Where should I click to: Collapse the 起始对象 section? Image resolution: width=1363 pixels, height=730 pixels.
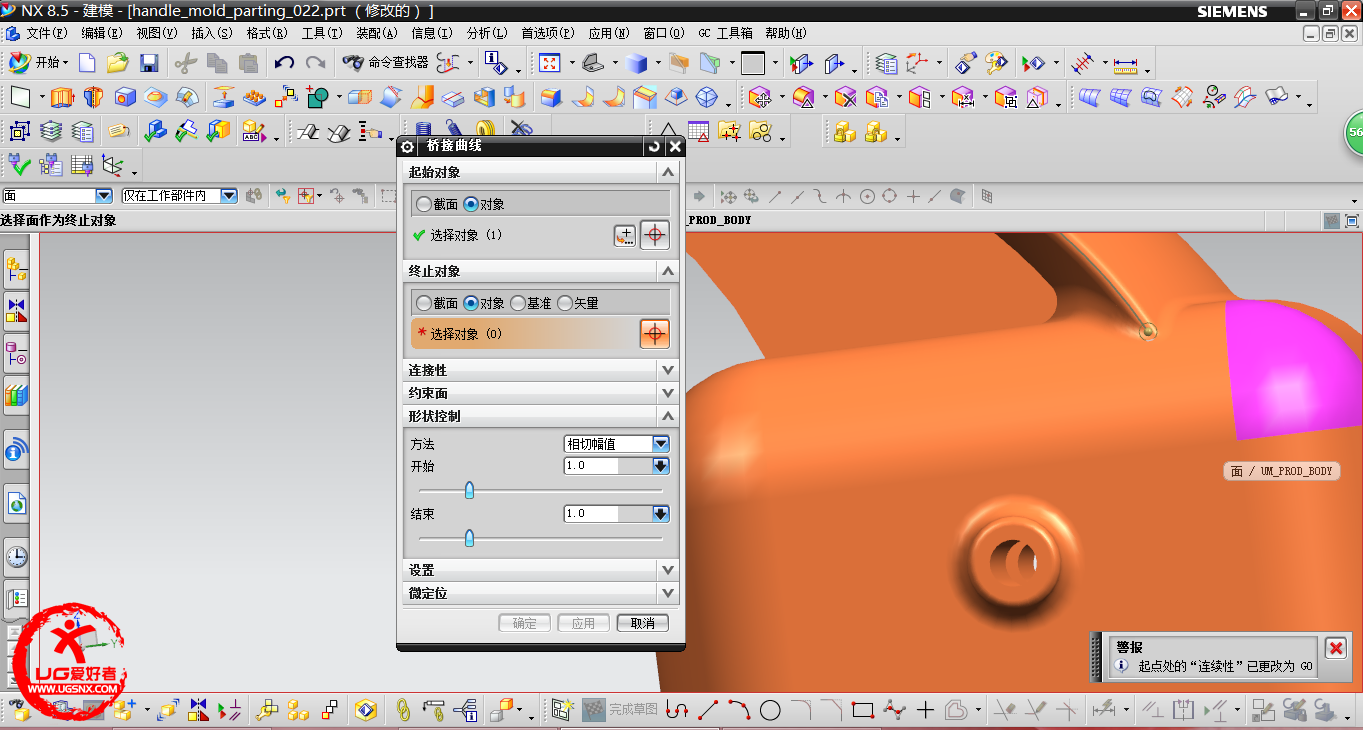point(669,172)
